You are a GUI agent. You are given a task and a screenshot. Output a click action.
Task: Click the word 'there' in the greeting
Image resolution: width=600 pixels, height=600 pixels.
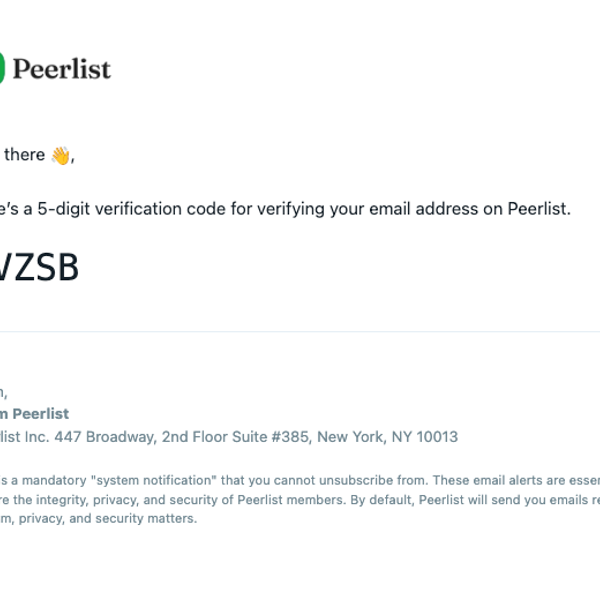point(25,155)
